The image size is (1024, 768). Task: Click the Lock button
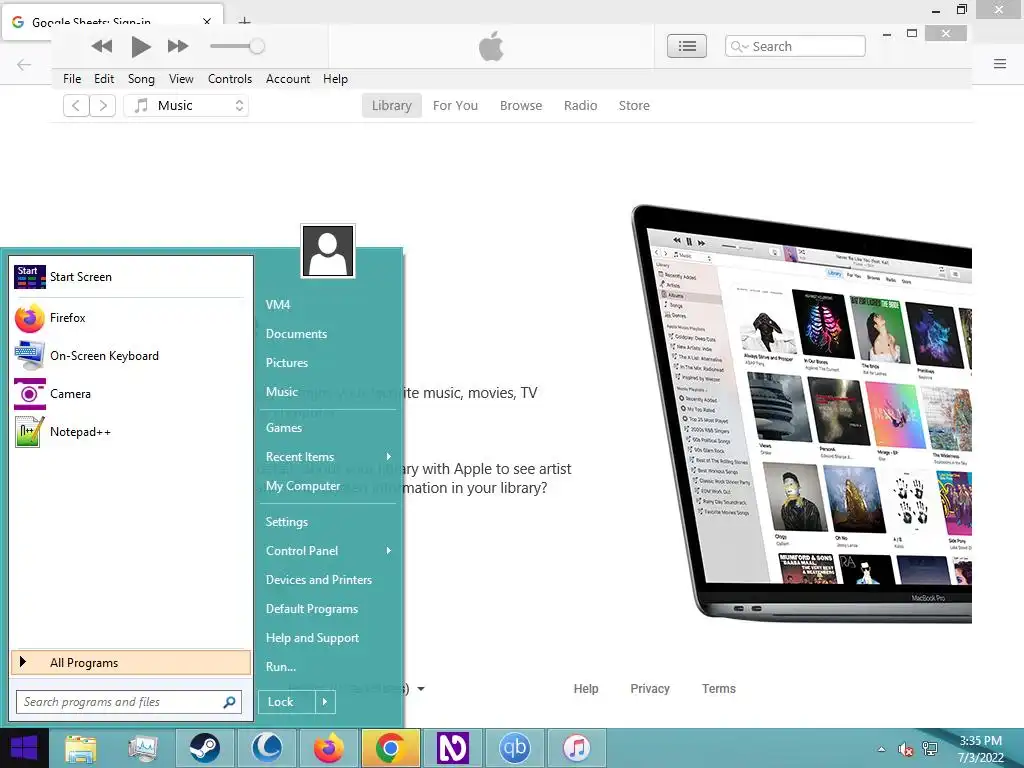point(287,702)
